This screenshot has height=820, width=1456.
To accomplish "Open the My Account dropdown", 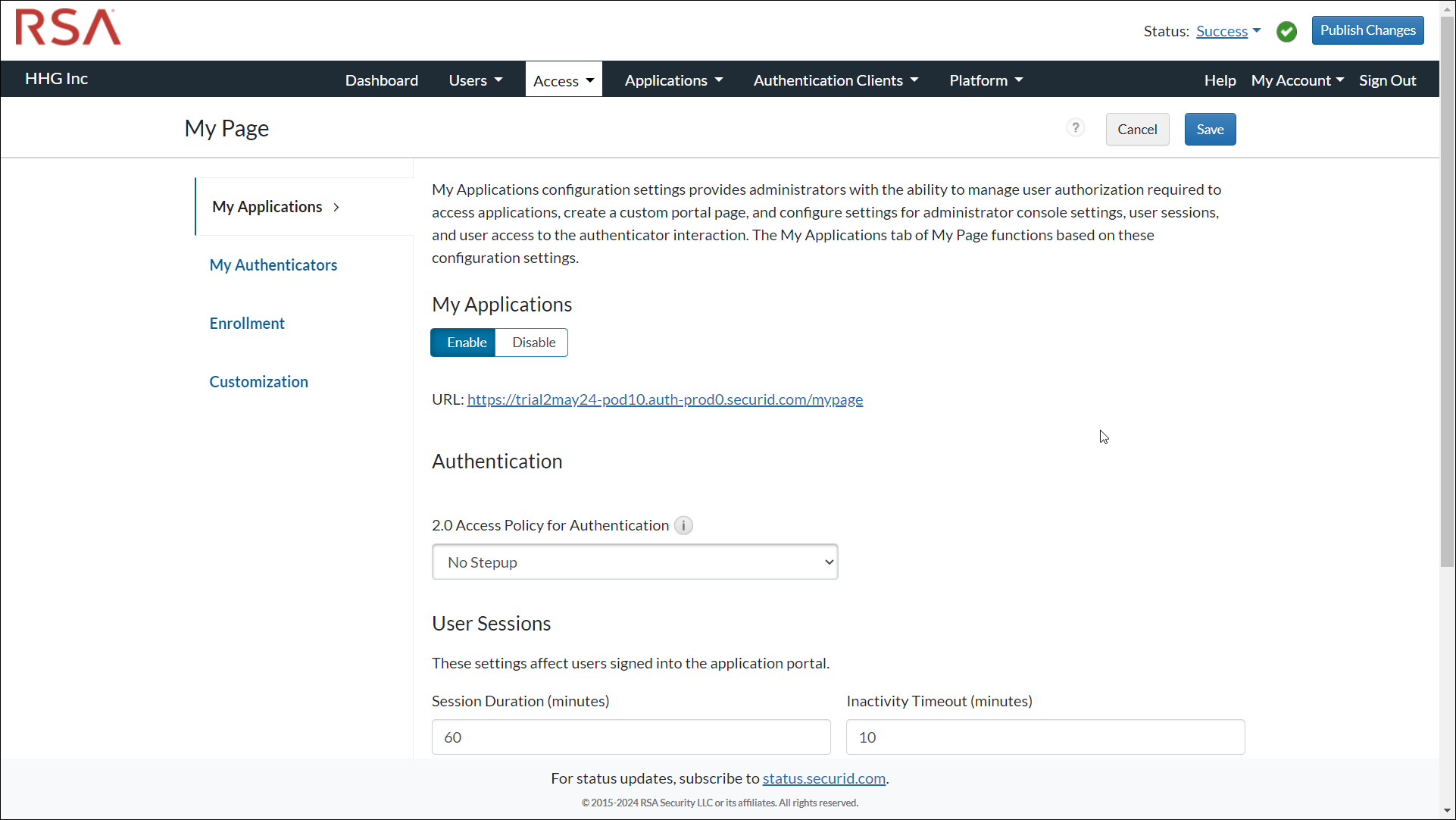I will [1296, 80].
